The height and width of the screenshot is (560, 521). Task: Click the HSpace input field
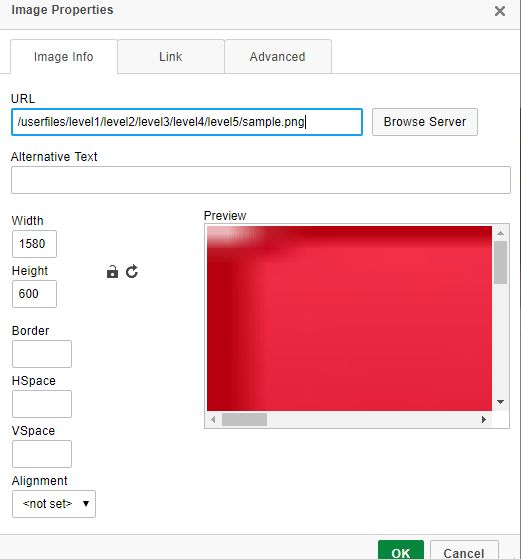(x=42, y=404)
